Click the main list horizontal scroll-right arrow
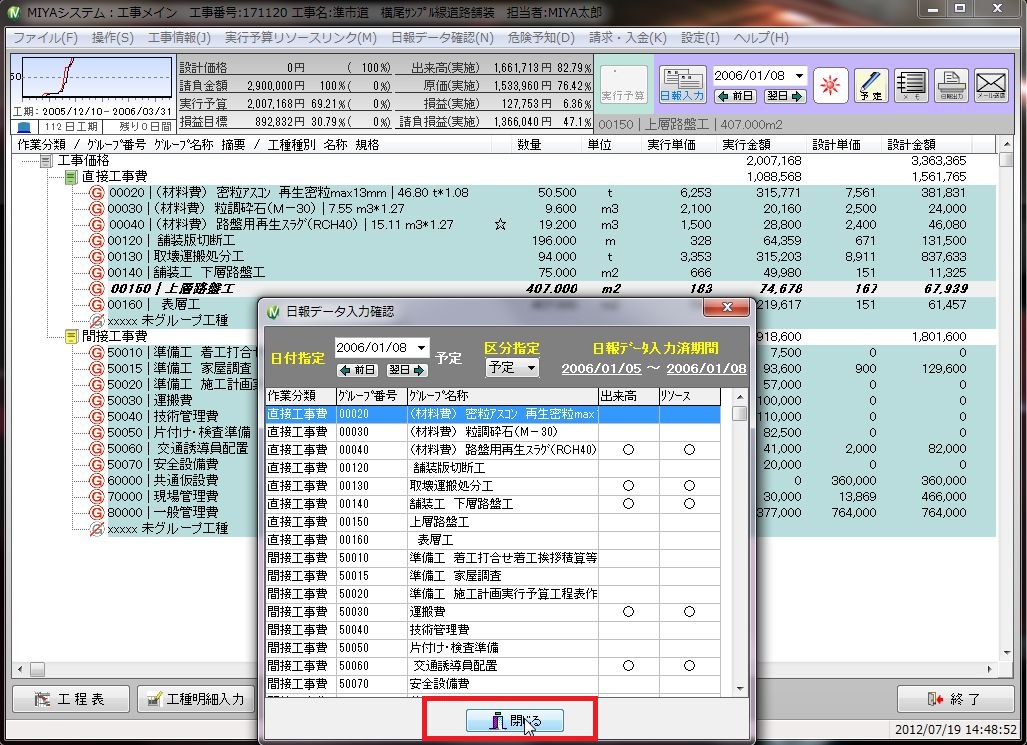The height and width of the screenshot is (745, 1027). [x=989, y=669]
